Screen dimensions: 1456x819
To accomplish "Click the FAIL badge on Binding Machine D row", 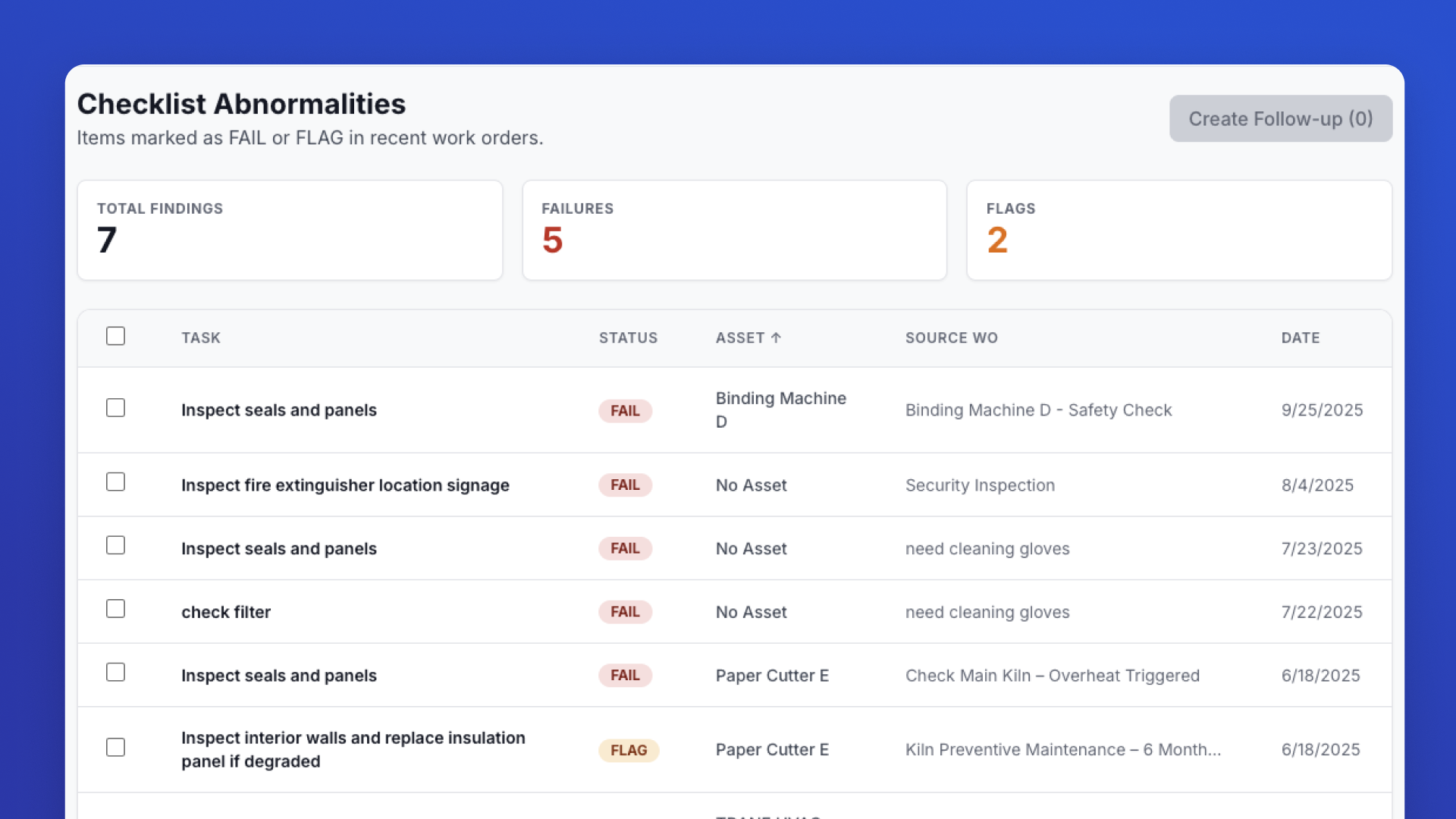I will [625, 410].
